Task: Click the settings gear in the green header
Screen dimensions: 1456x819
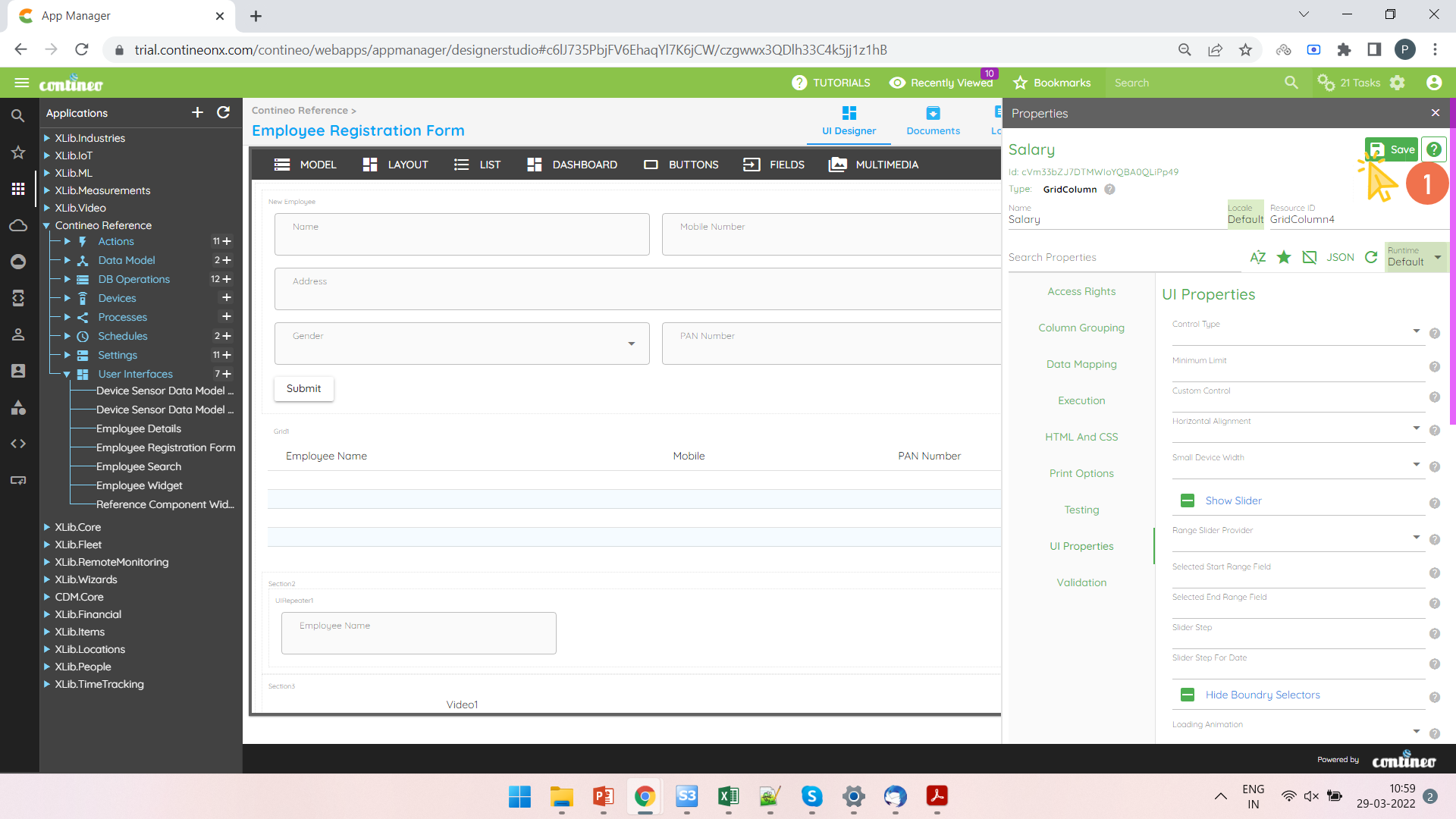Action: [x=1397, y=83]
